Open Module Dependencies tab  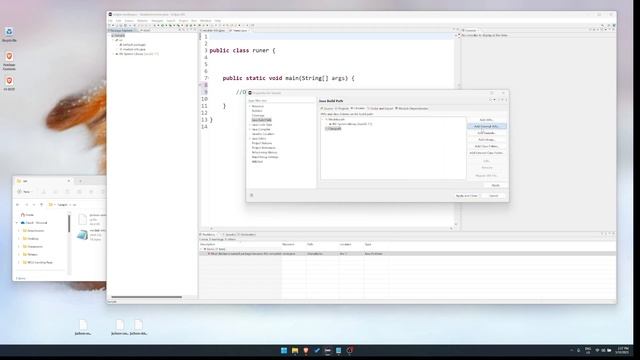pyautogui.click(x=411, y=109)
